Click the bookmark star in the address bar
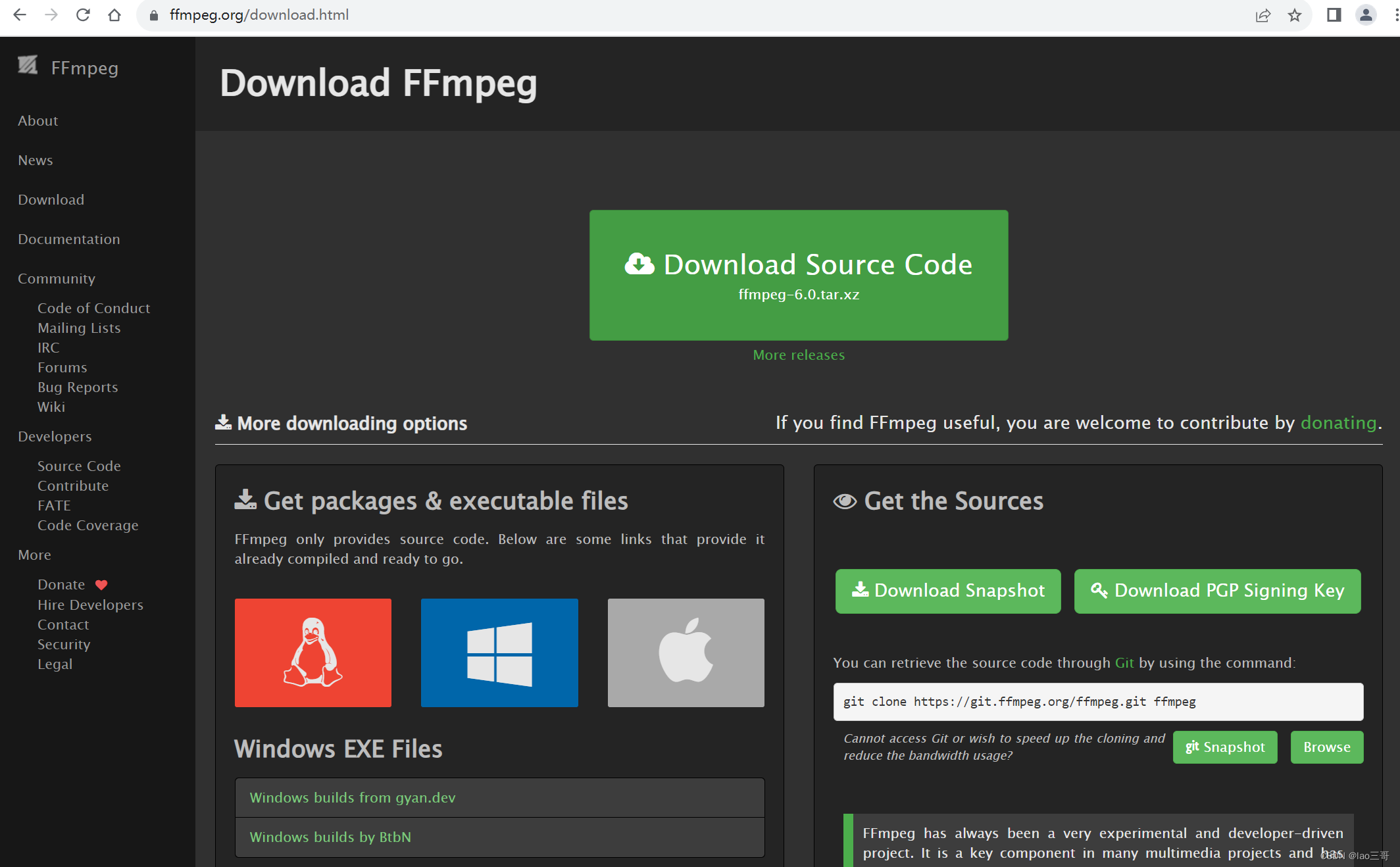This screenshot has width=1400, height=867. (x=1295, y=14)
